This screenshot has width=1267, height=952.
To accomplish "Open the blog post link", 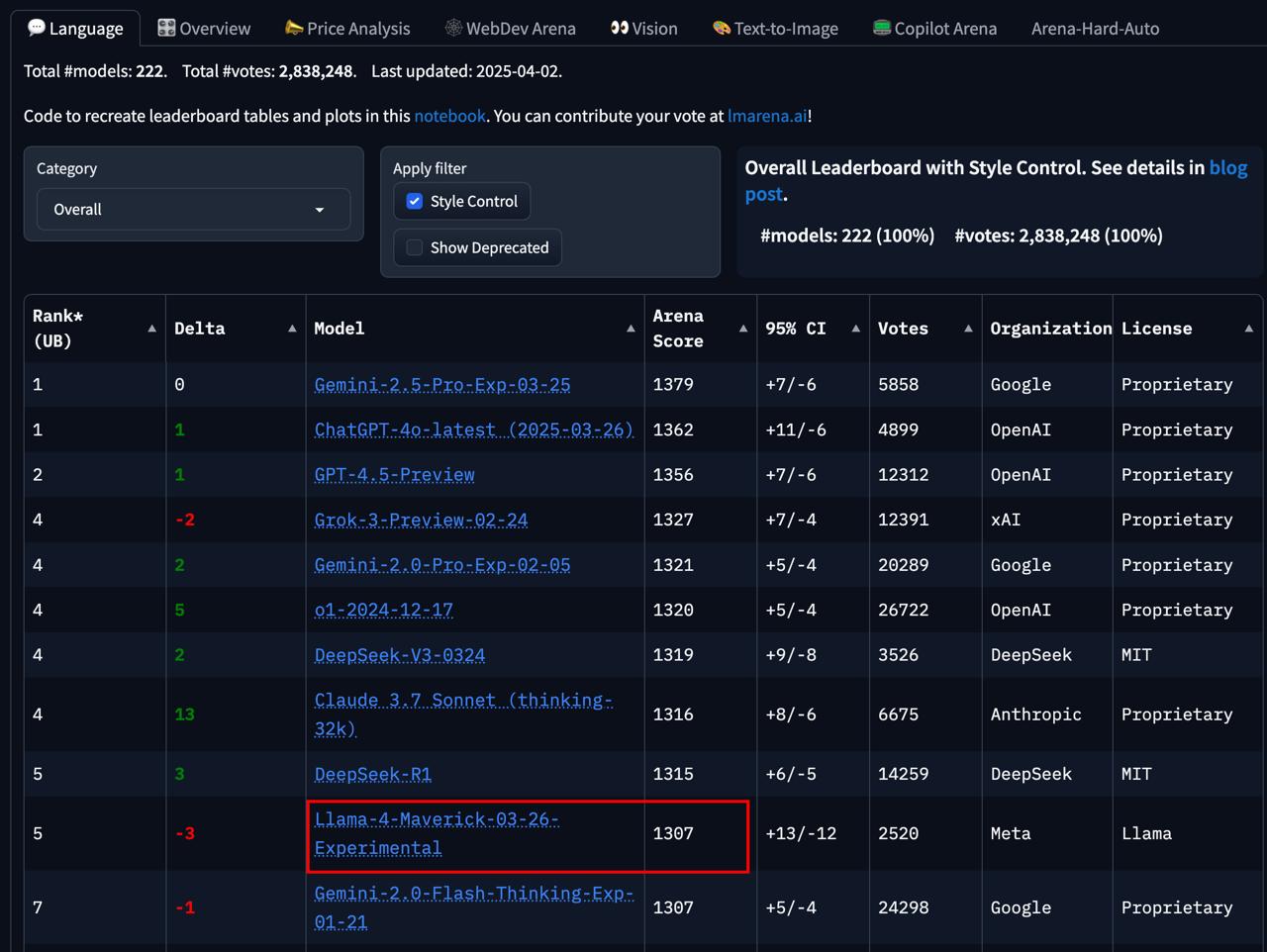I will click(x=997, y=181).
